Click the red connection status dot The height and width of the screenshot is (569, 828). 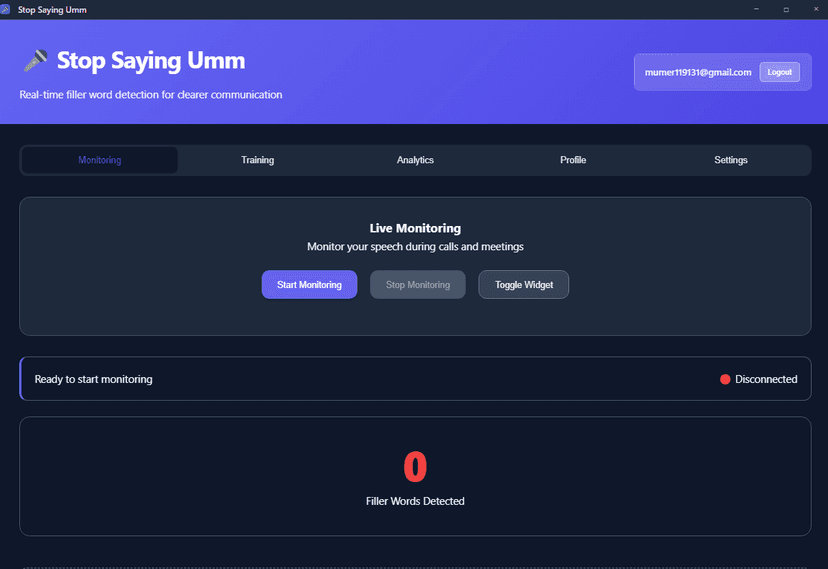[725, 379]
